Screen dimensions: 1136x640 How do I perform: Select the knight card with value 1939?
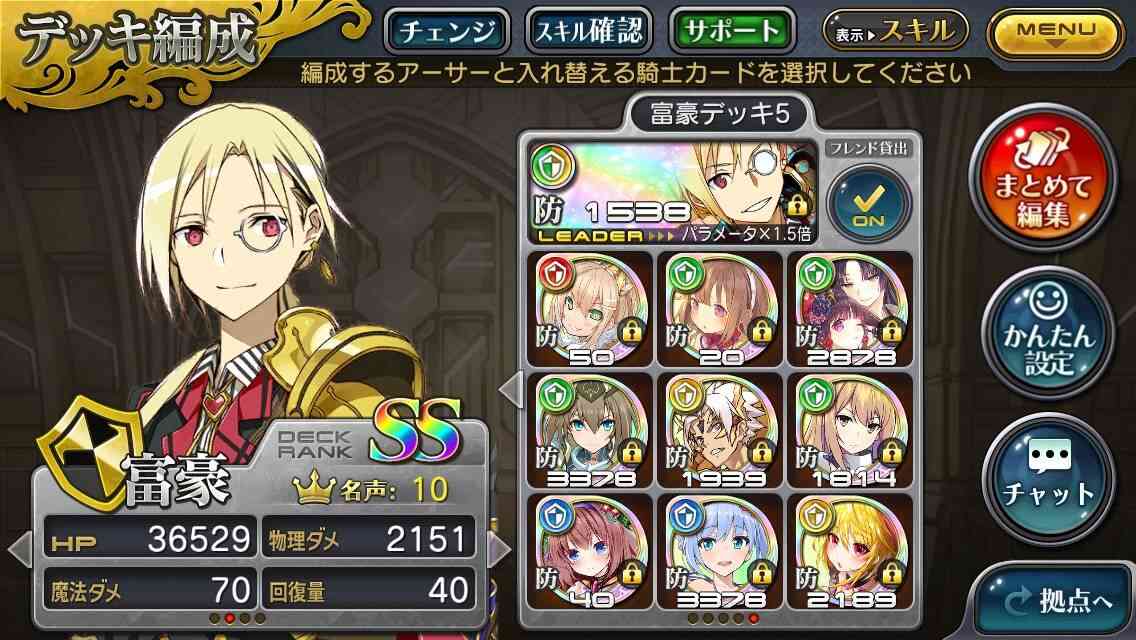point(720,431)
